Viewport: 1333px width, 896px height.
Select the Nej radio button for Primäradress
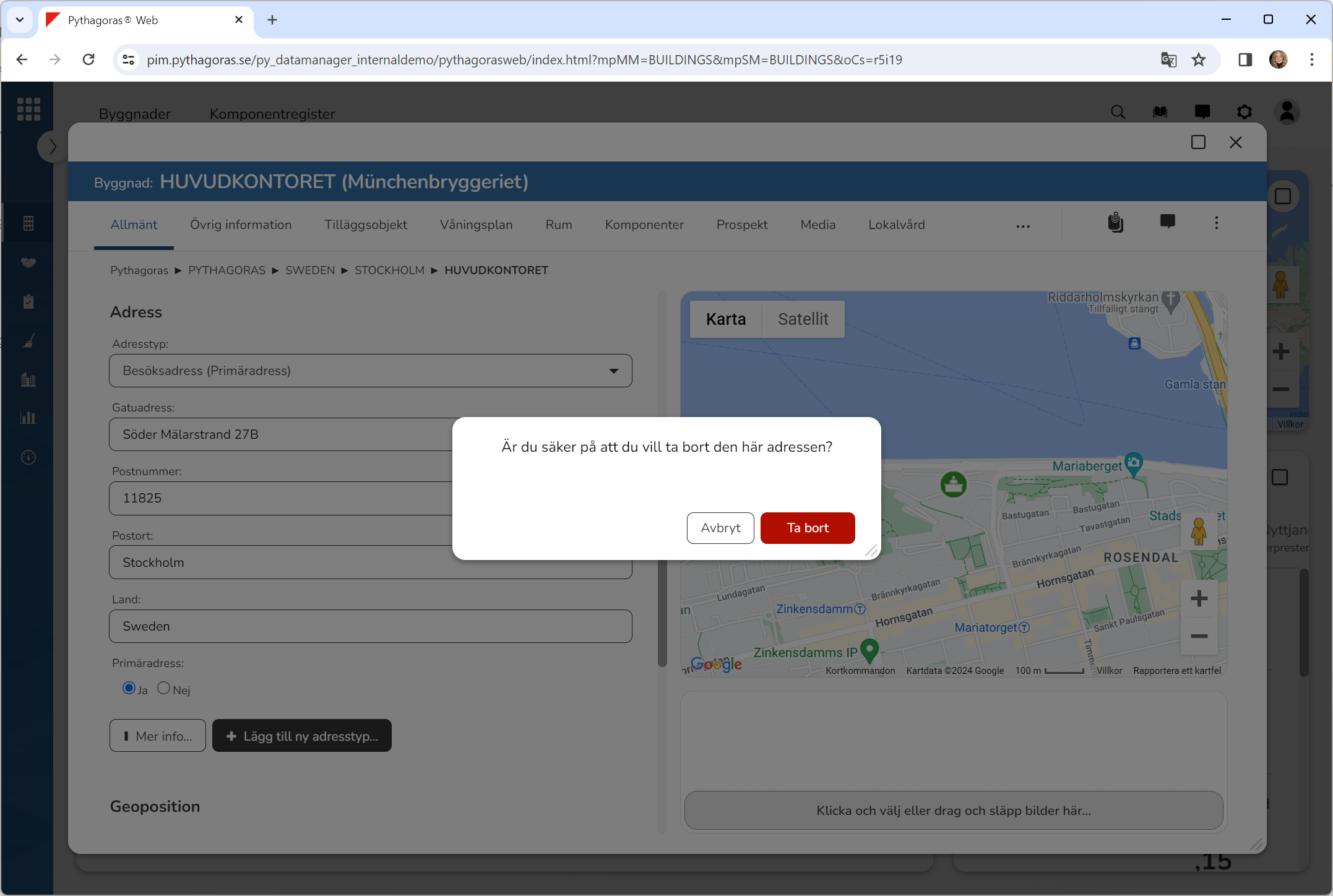click(163, 688)
